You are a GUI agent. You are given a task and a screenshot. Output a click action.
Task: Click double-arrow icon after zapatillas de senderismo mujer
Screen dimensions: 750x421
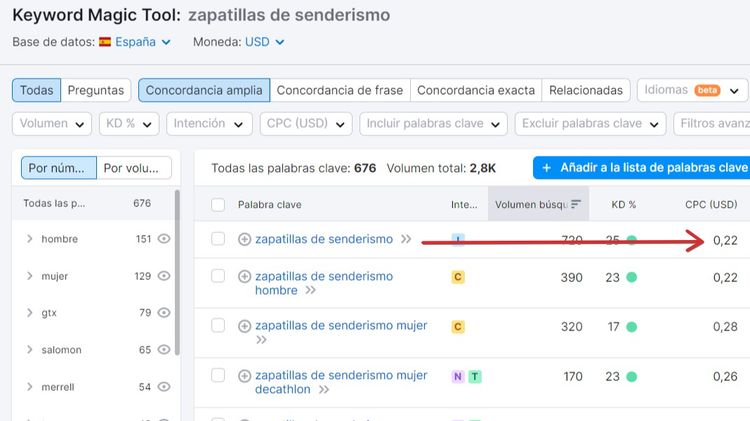pos(261,340)
